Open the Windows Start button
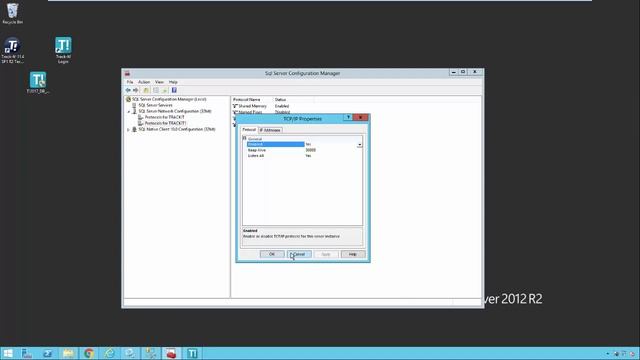The height and width of the screenshot is (360, 640). 8,353
